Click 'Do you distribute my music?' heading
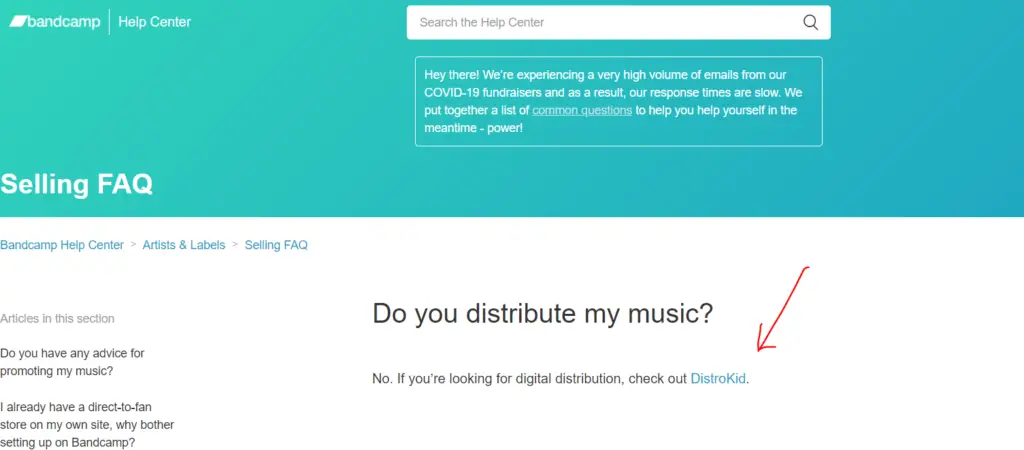Image resolution: width=1024 pixels, height=450 pixels. (543, 313)
